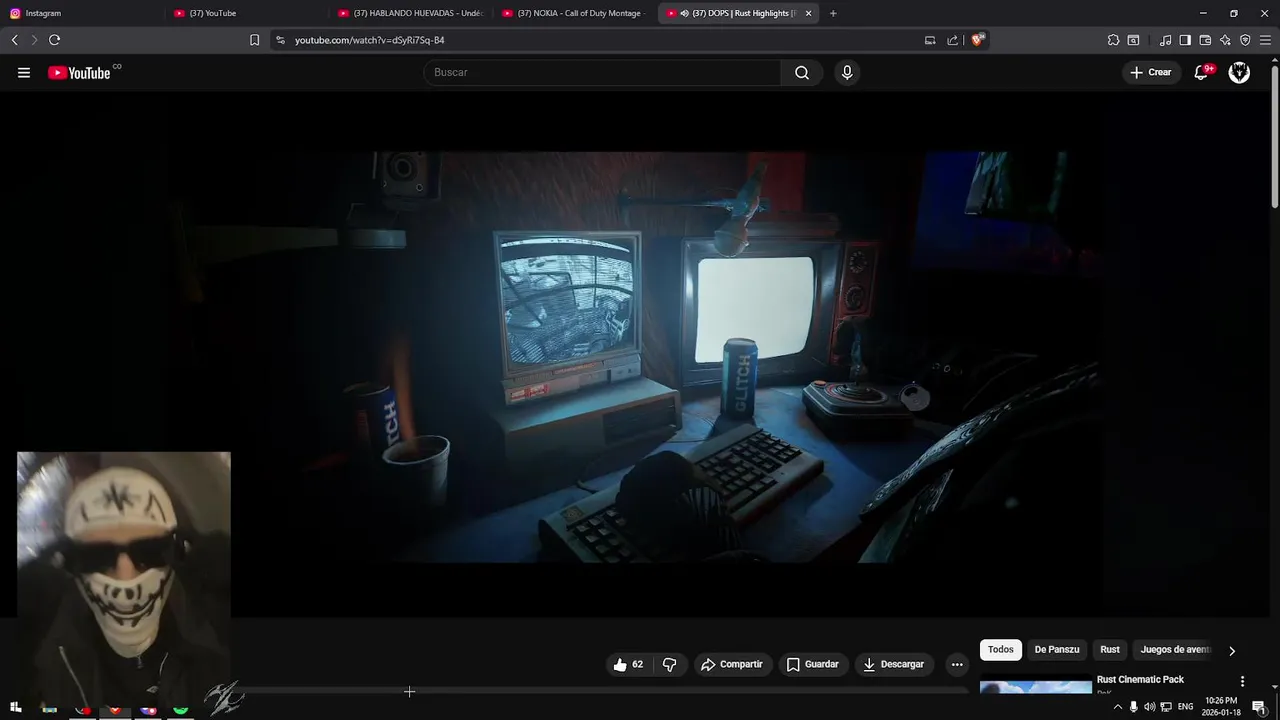Share the video with Compartir
The image size is (1280, 720).
coord(731,664)
